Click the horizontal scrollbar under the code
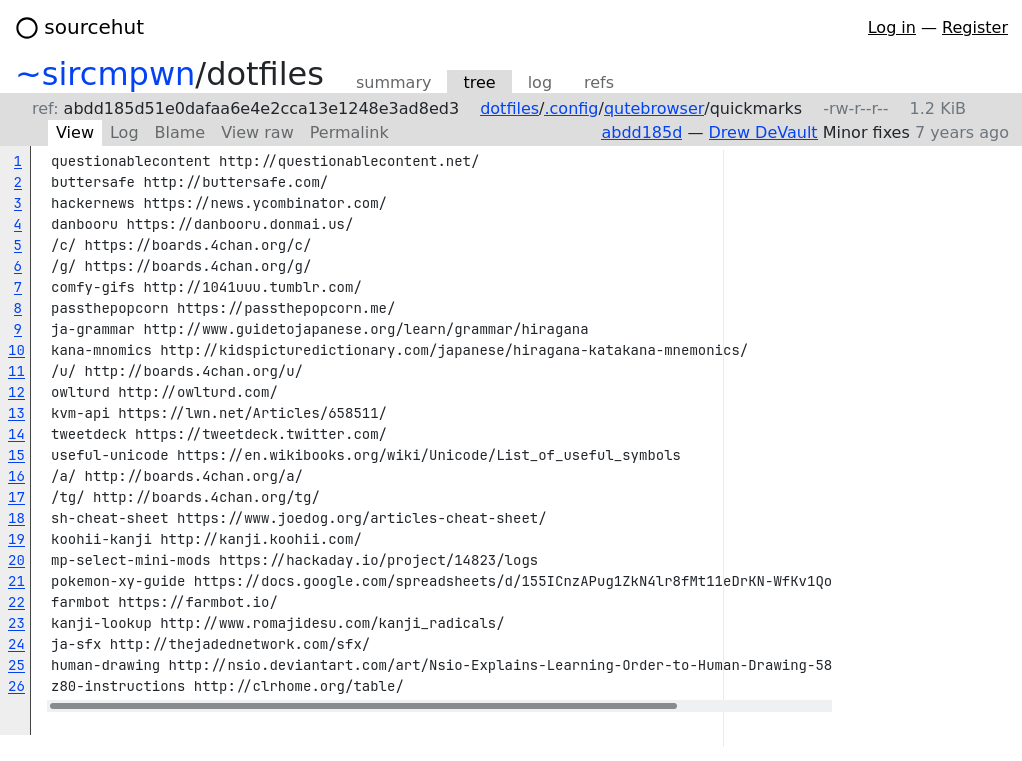1022x761 pixels. click(x=363, y=706)
